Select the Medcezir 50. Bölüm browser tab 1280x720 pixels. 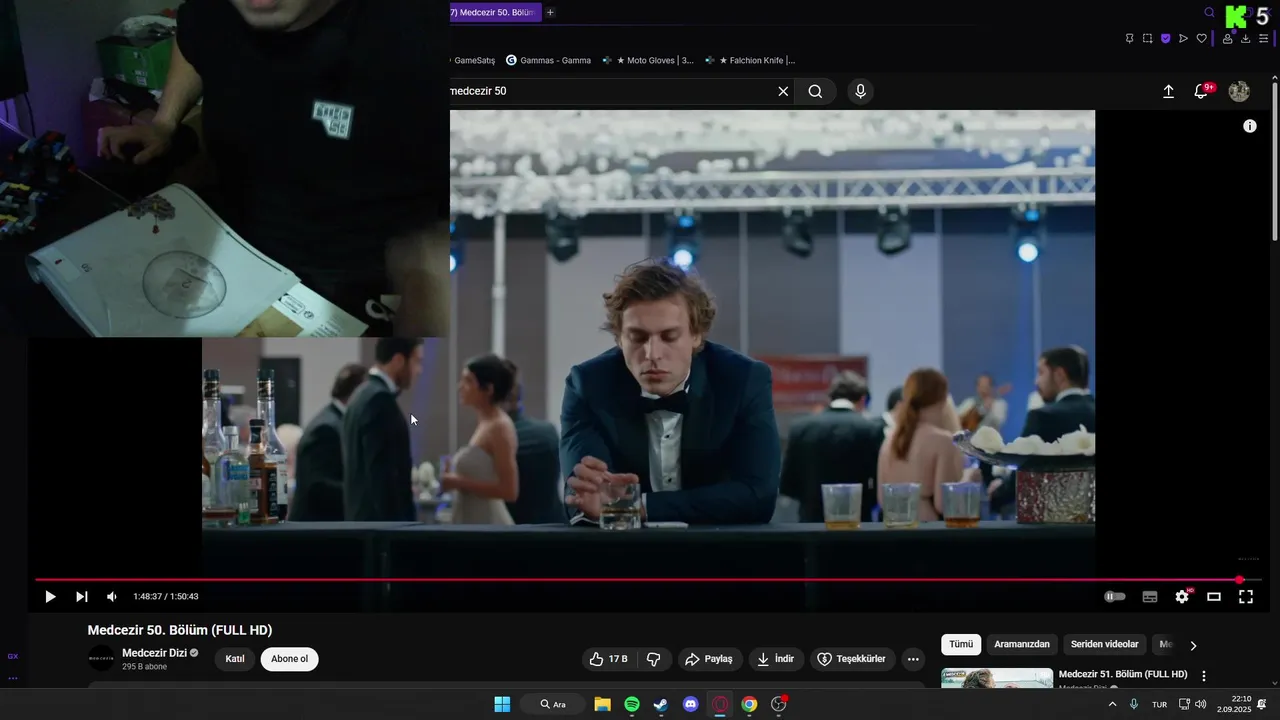pos(495,12)
